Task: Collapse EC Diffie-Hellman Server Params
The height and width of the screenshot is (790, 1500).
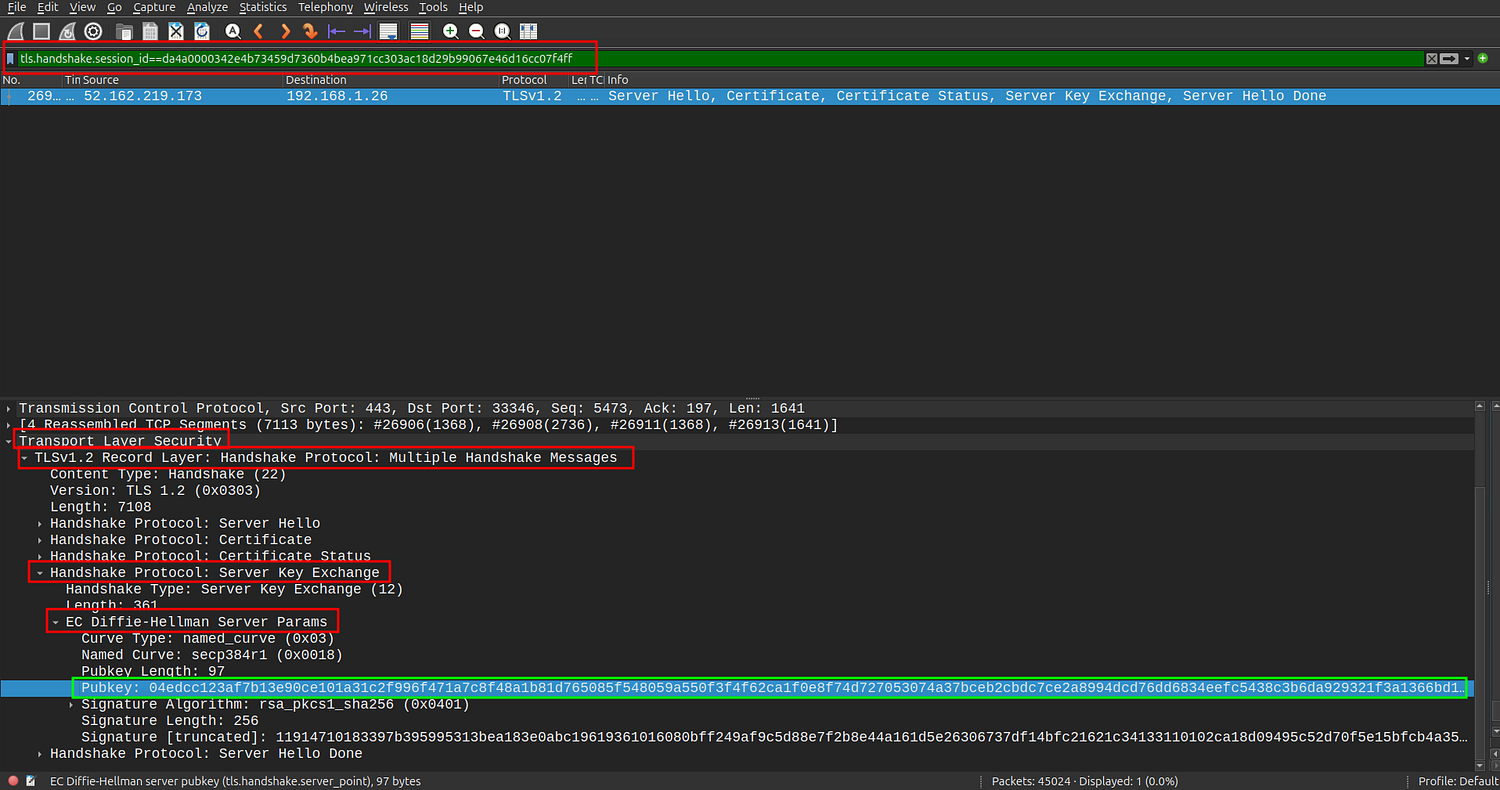Action: tap(56, 622)
